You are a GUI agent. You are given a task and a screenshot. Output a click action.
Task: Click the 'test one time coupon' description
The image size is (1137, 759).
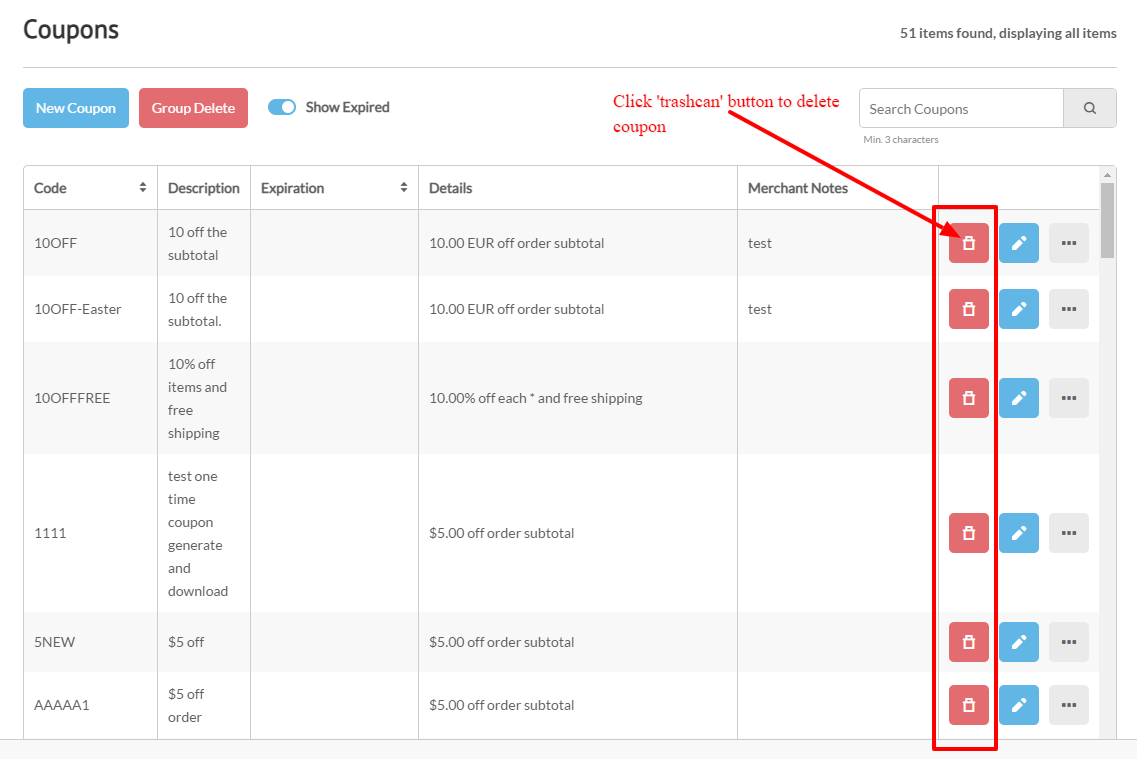[198, 534]
